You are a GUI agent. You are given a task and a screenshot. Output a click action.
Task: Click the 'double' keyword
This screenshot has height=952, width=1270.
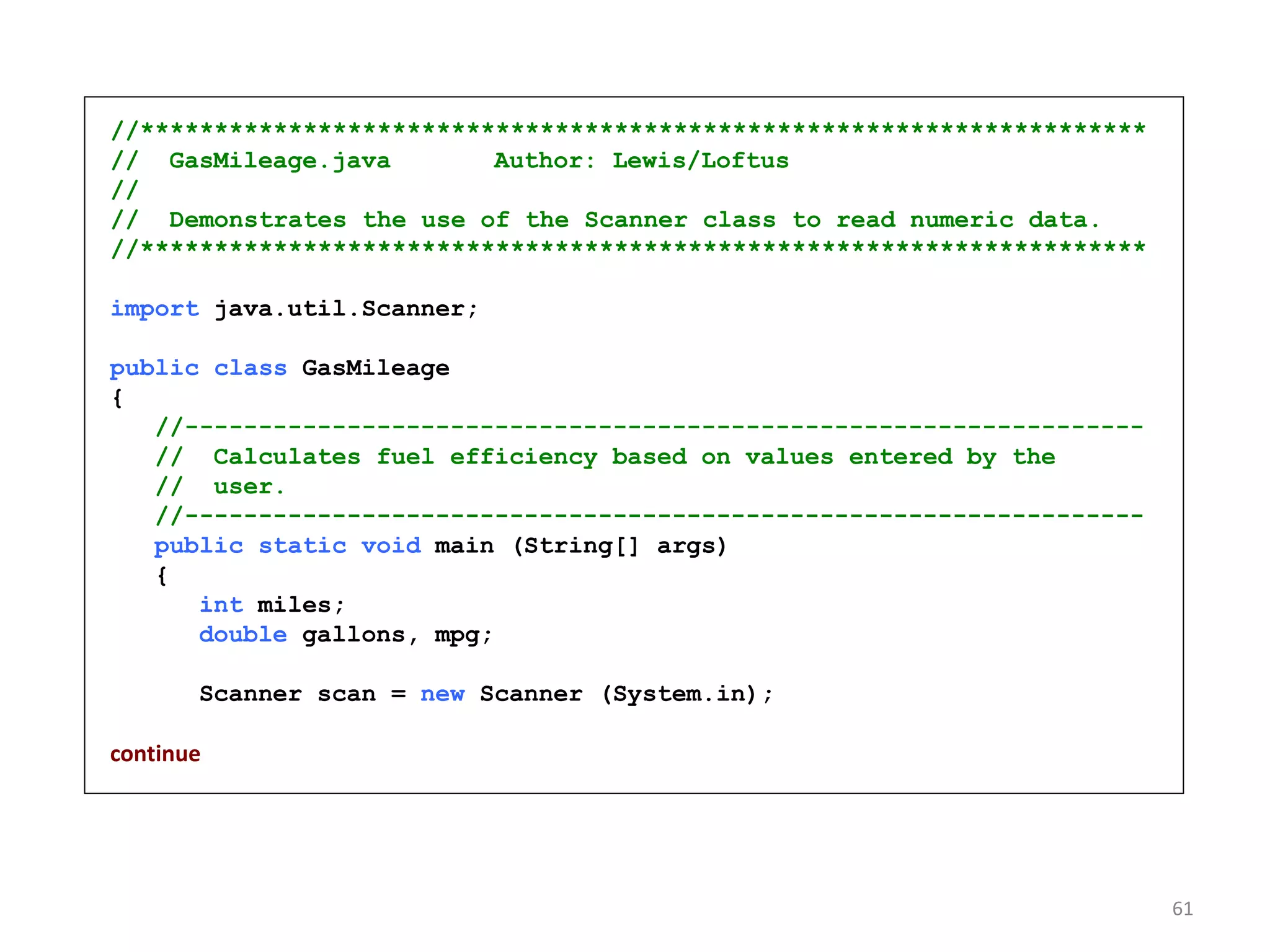(x=242, y=635)
